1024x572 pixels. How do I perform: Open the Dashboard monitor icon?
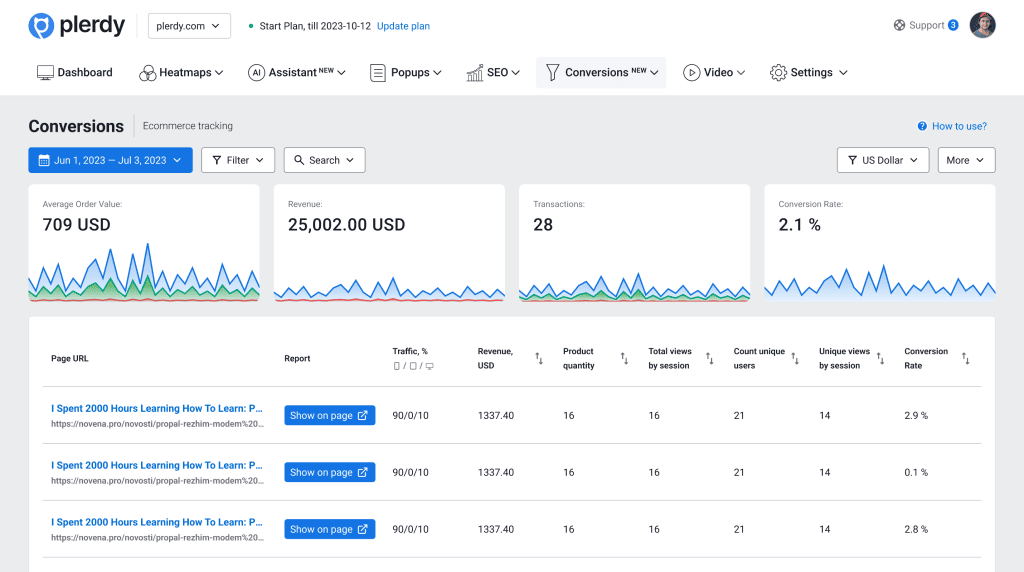click(x=45, y=73)
